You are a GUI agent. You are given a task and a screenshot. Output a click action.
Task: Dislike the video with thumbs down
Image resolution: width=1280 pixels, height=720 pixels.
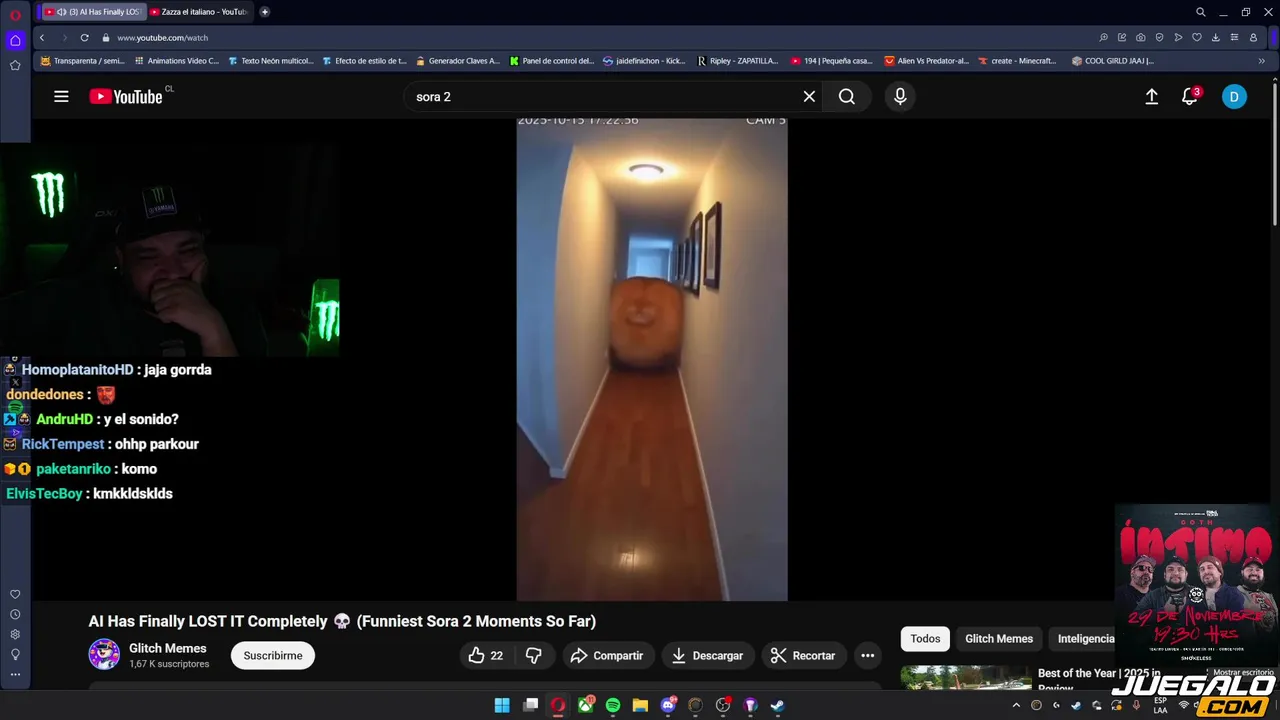pyautogui.click(x=535, y=655)
